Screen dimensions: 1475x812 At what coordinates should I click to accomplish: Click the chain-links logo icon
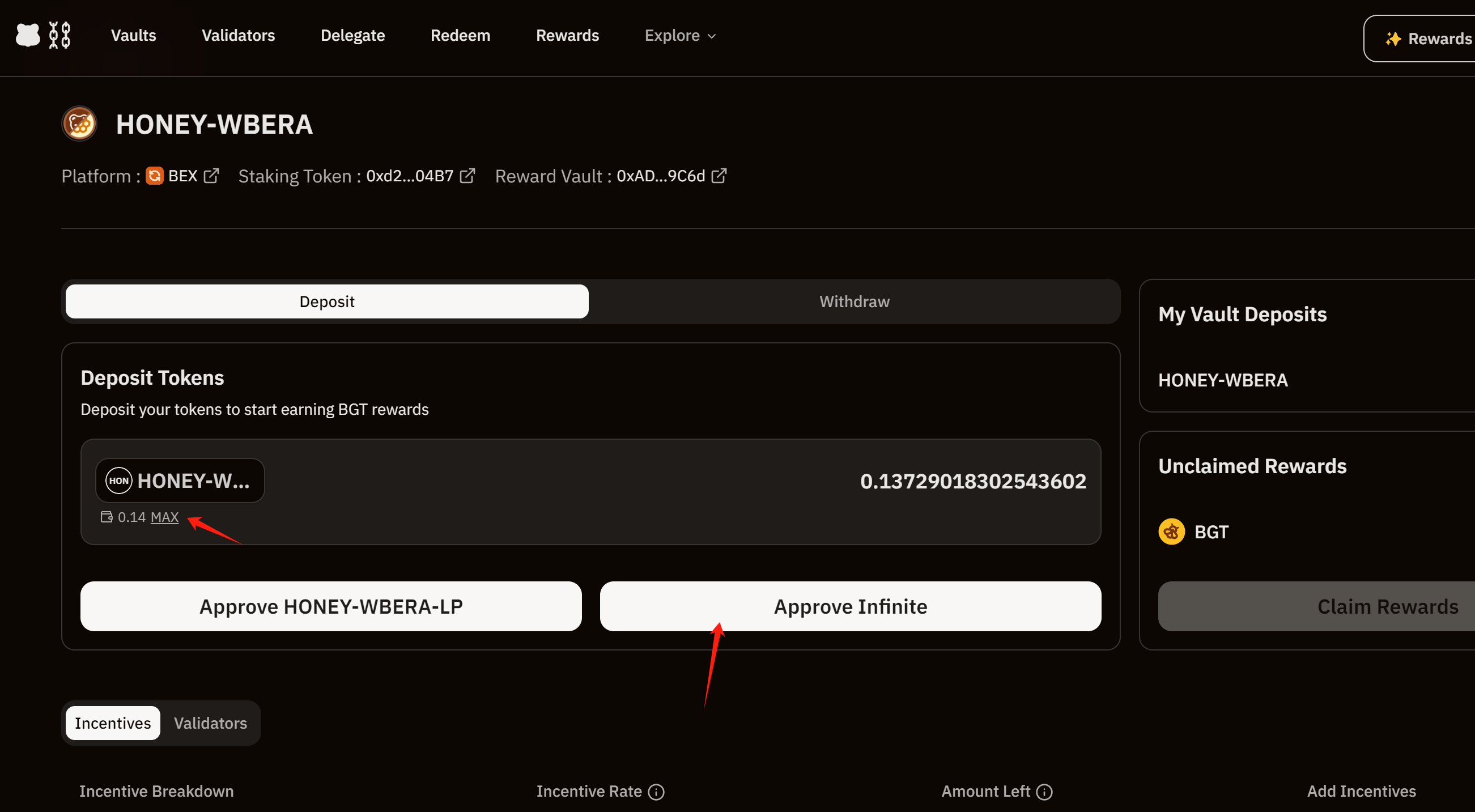point(59,36)
